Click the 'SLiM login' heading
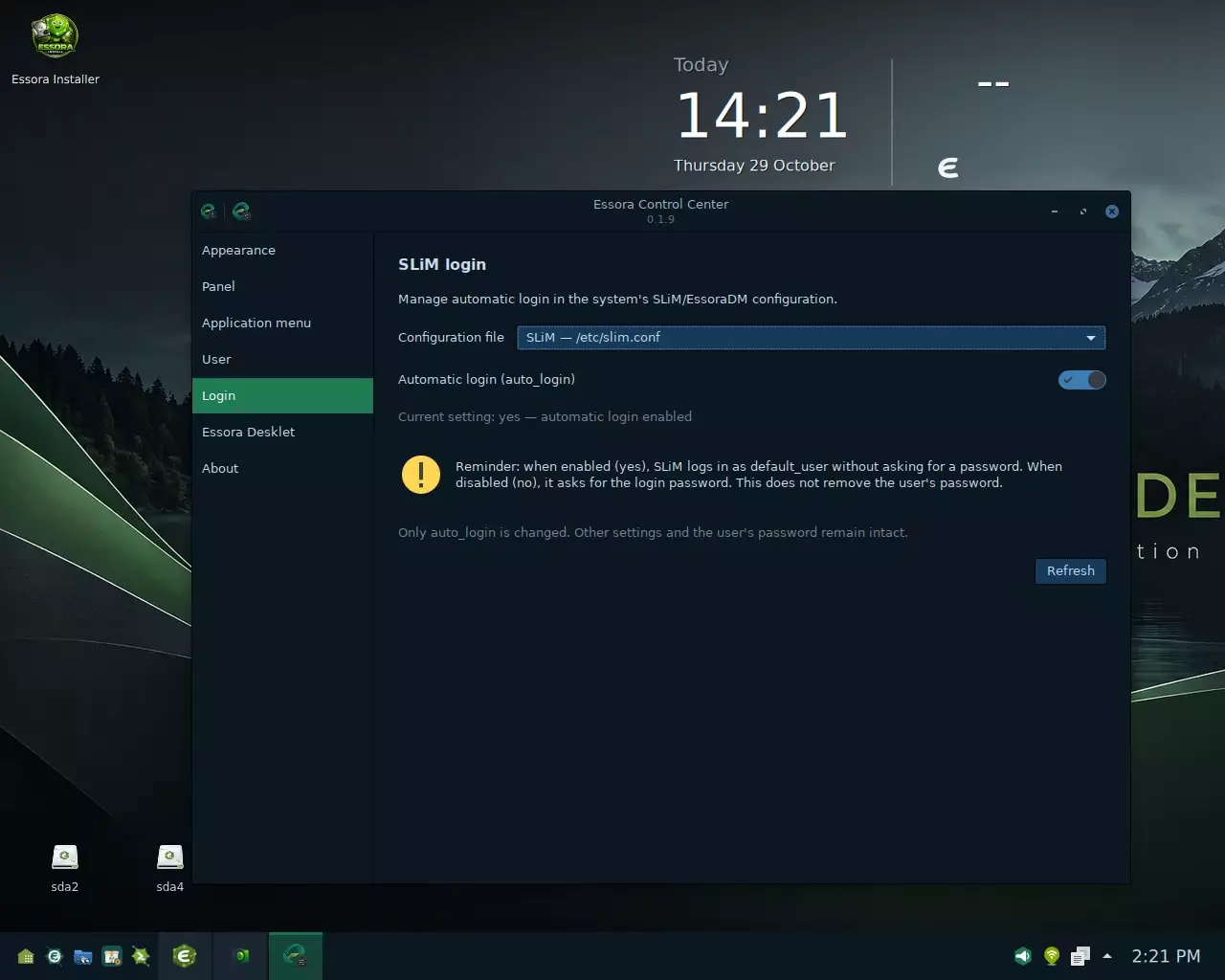1225x980 pixels. tap(442, 265)
